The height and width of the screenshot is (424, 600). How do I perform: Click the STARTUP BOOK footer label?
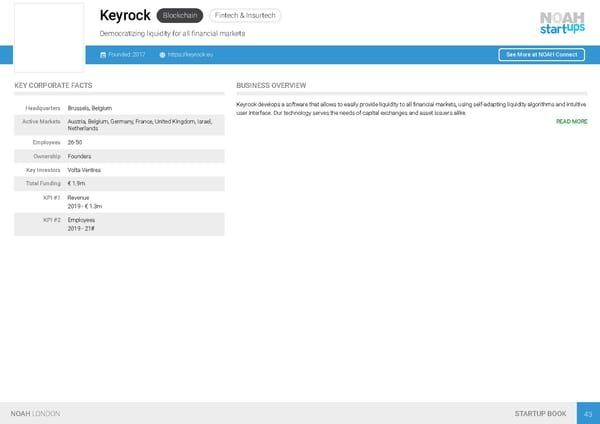540,413
